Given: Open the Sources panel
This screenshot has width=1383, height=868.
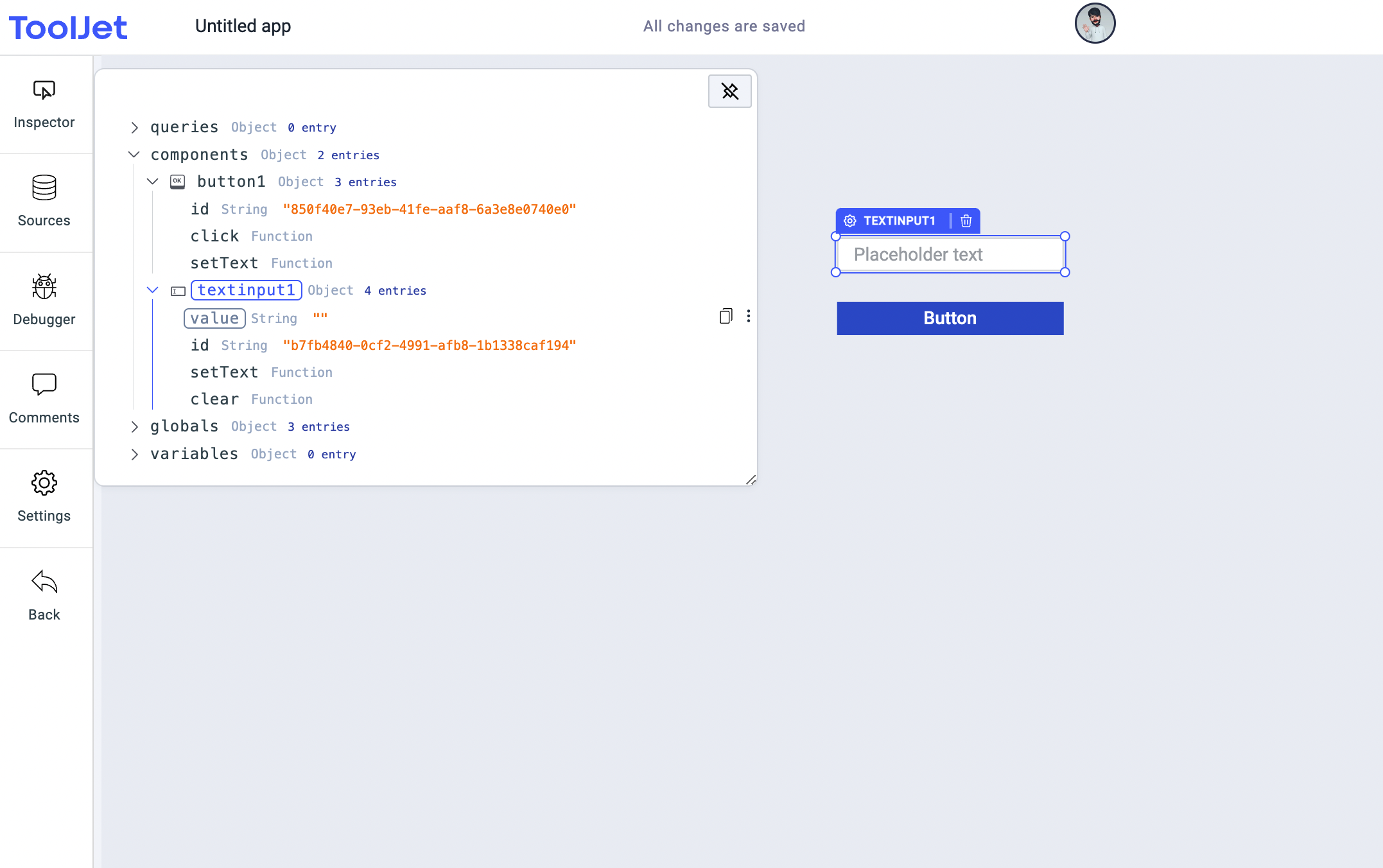Looking at the screenshot, I should 44,197.
